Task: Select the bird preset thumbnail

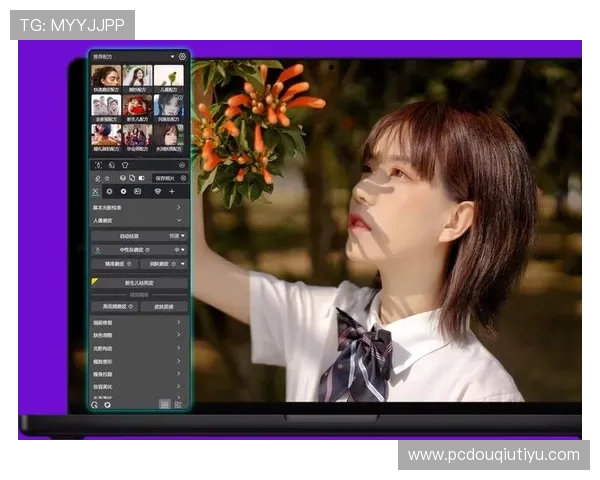Action: tap(168, 76)
